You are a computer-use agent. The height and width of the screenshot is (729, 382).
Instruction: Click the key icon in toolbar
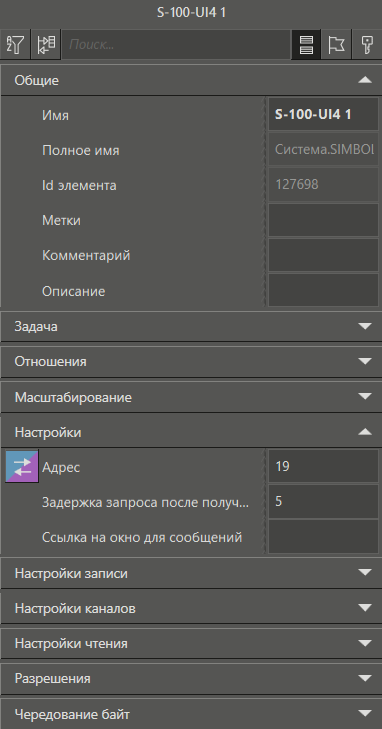pyautogui.click(x=367, y=45)
